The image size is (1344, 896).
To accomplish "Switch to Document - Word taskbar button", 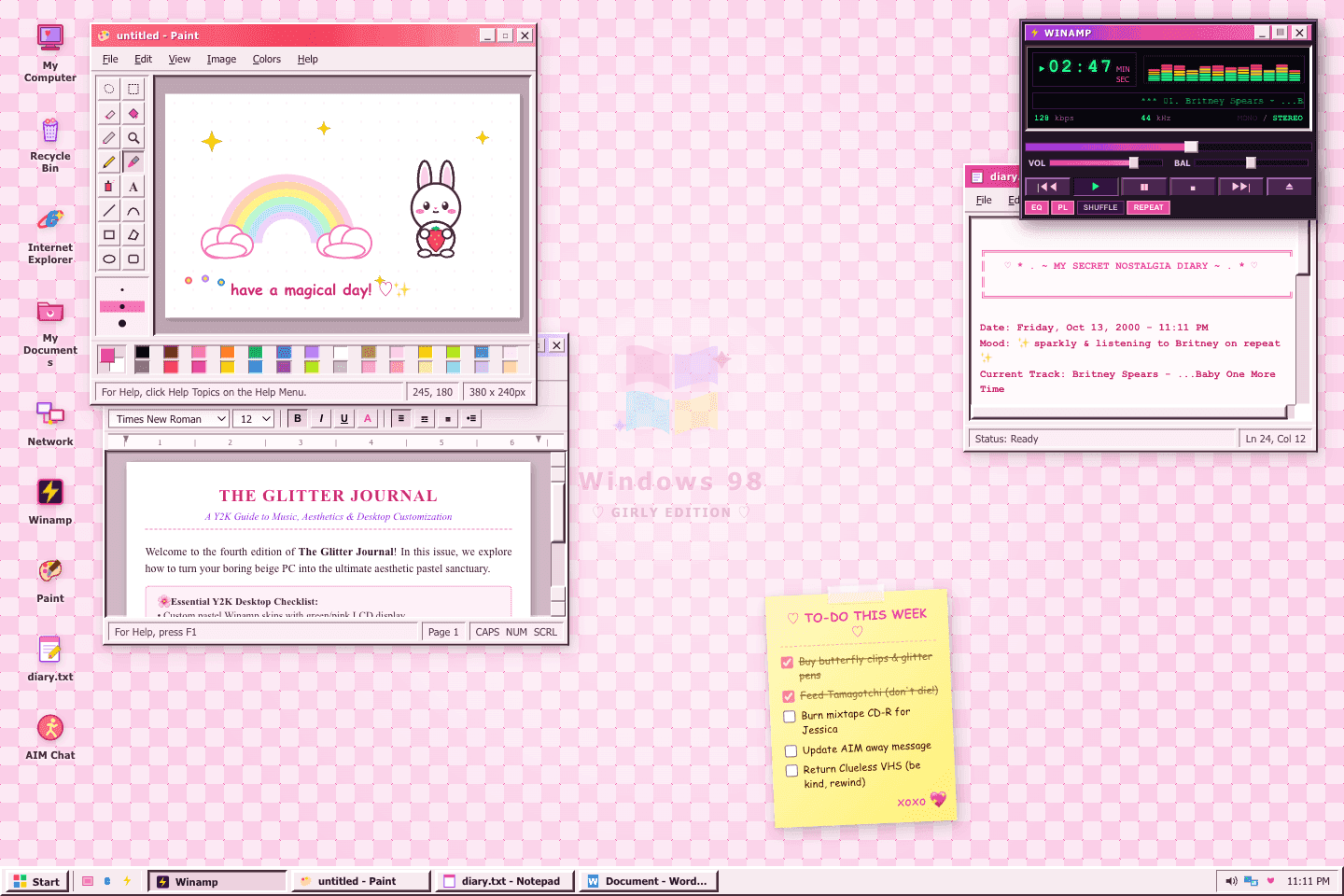I will click(x=648, y=881).
